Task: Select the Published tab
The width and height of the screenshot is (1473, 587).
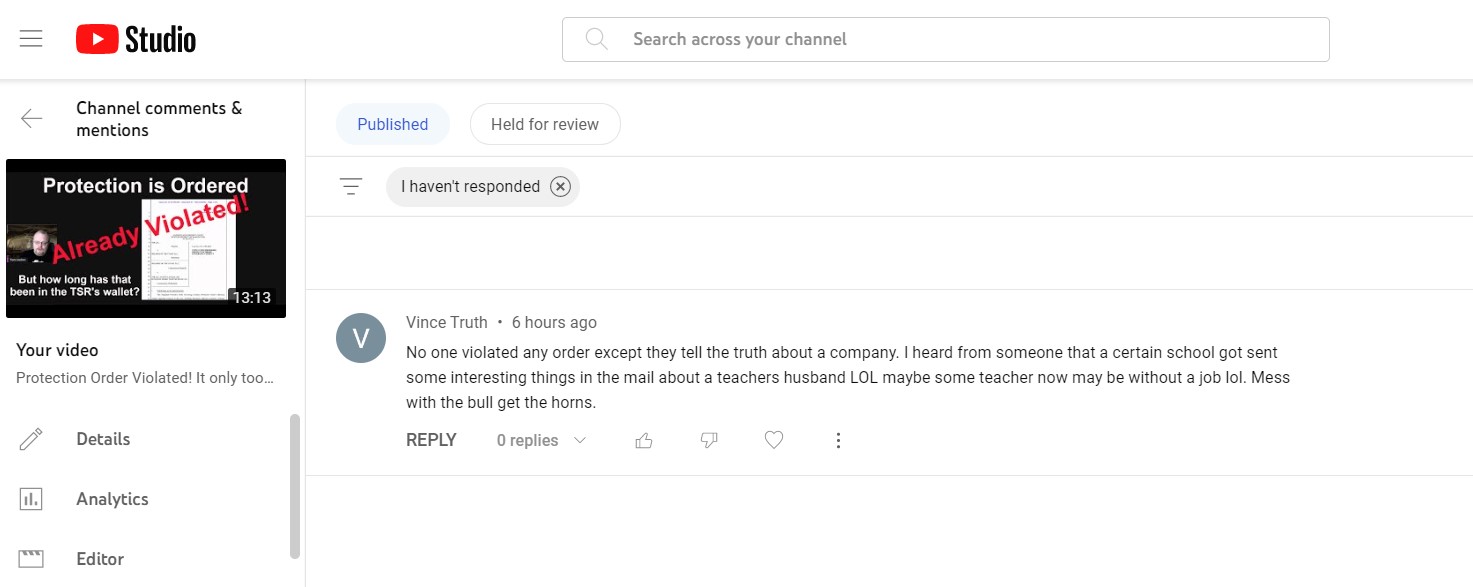Action: tap(392, 124)
